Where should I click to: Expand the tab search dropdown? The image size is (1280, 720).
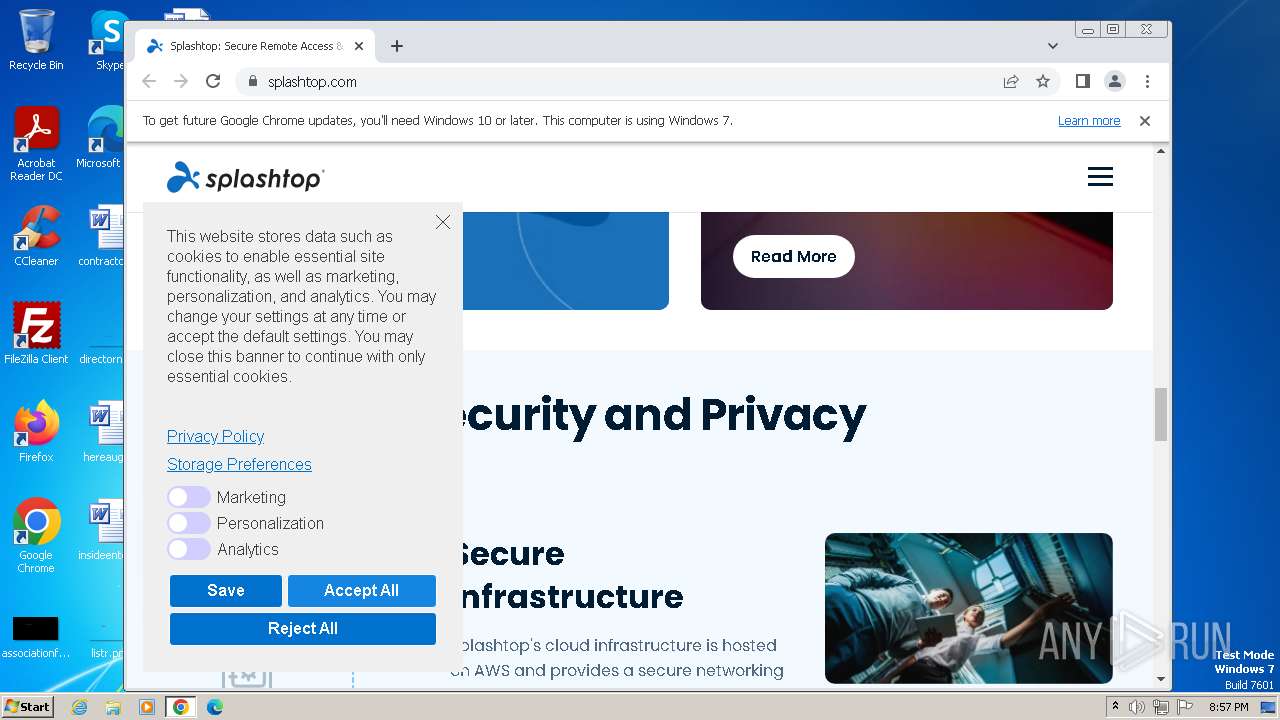pos(1053,46)
